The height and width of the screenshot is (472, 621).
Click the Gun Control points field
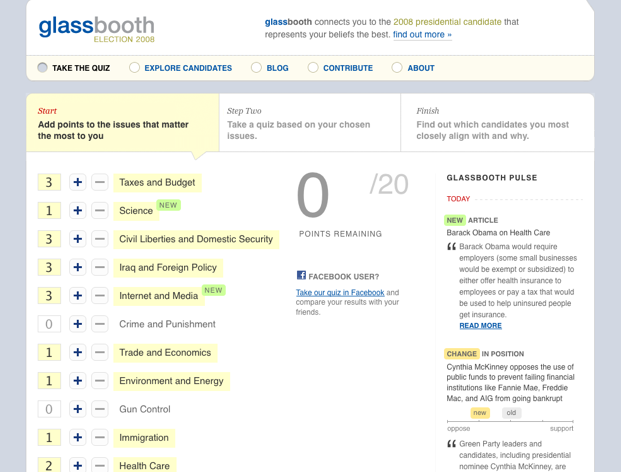pos(49,409)
